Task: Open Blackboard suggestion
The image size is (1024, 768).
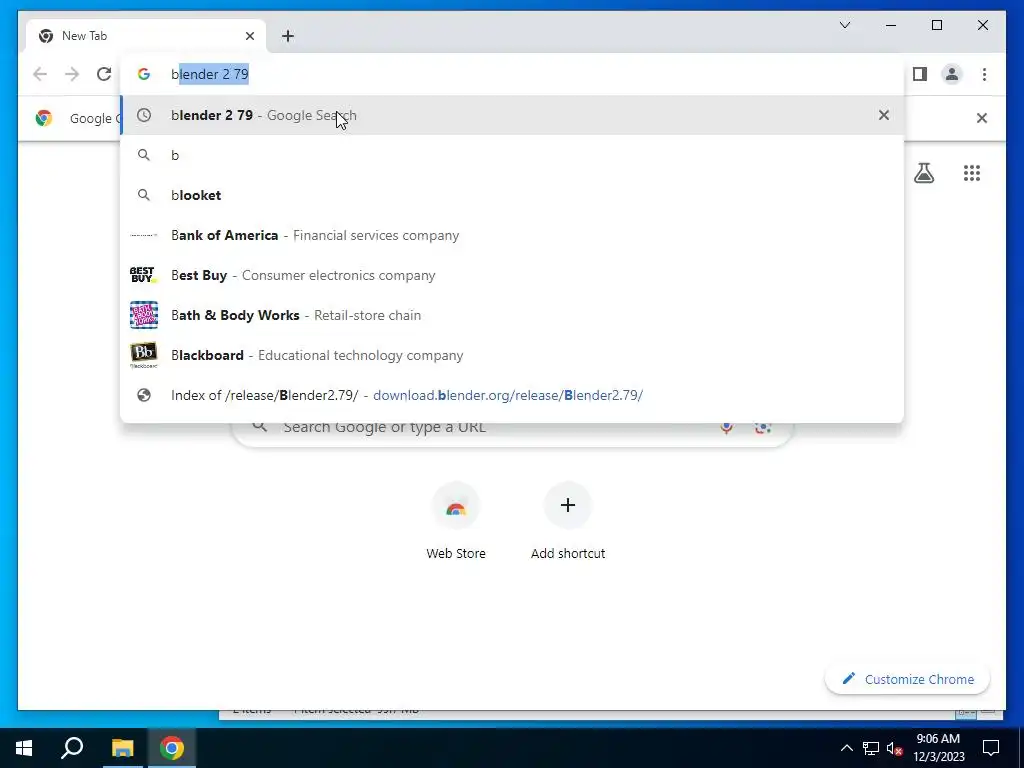Action: (512, 355)
